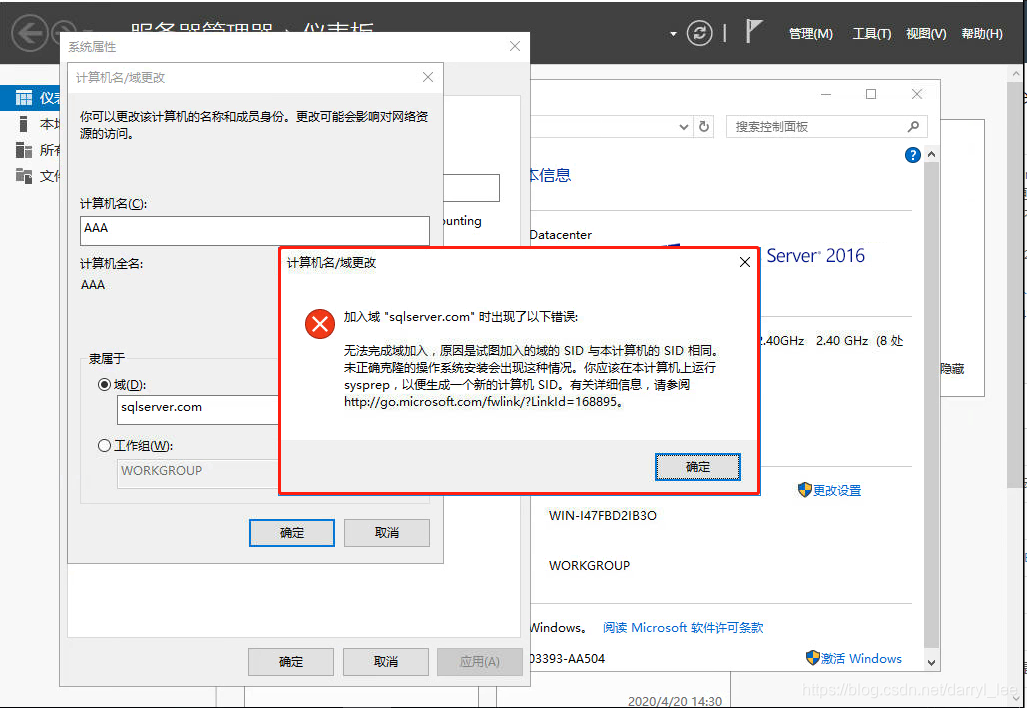Click the domain field containing sqlserver.com

198,409
